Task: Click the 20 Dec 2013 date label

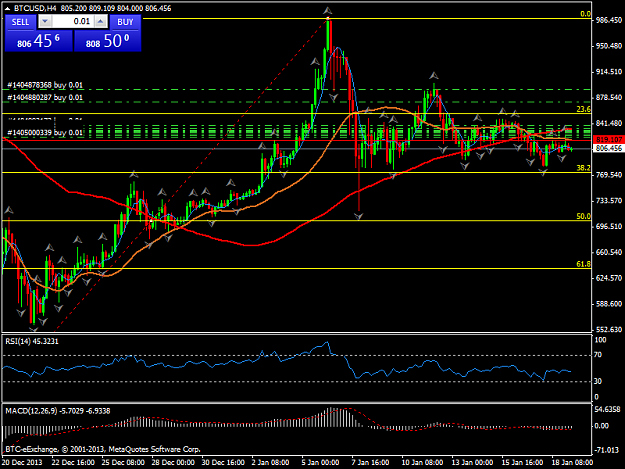Action: point(22,462)
